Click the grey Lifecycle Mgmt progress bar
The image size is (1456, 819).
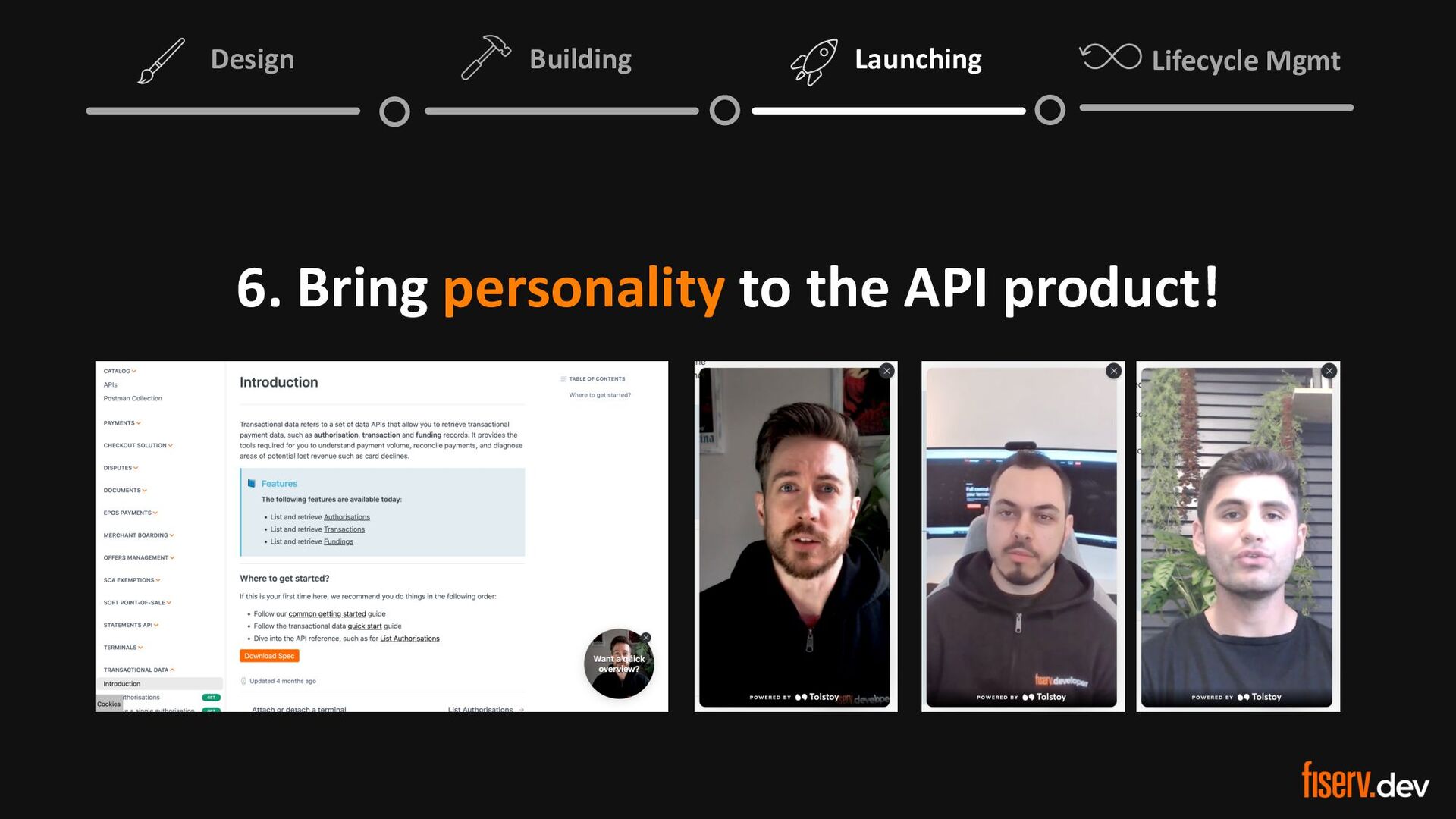1216,108
